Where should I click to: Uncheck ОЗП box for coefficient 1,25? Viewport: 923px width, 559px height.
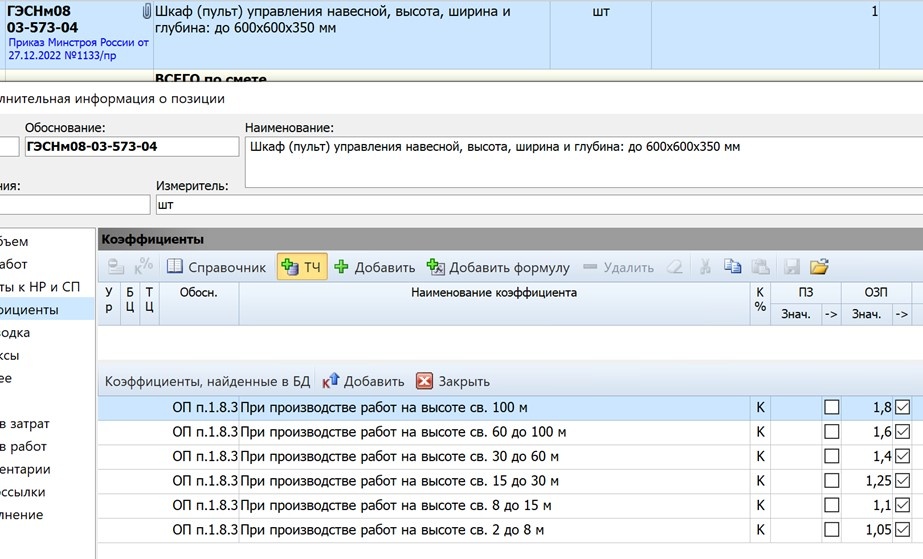(x=902, y=481)
